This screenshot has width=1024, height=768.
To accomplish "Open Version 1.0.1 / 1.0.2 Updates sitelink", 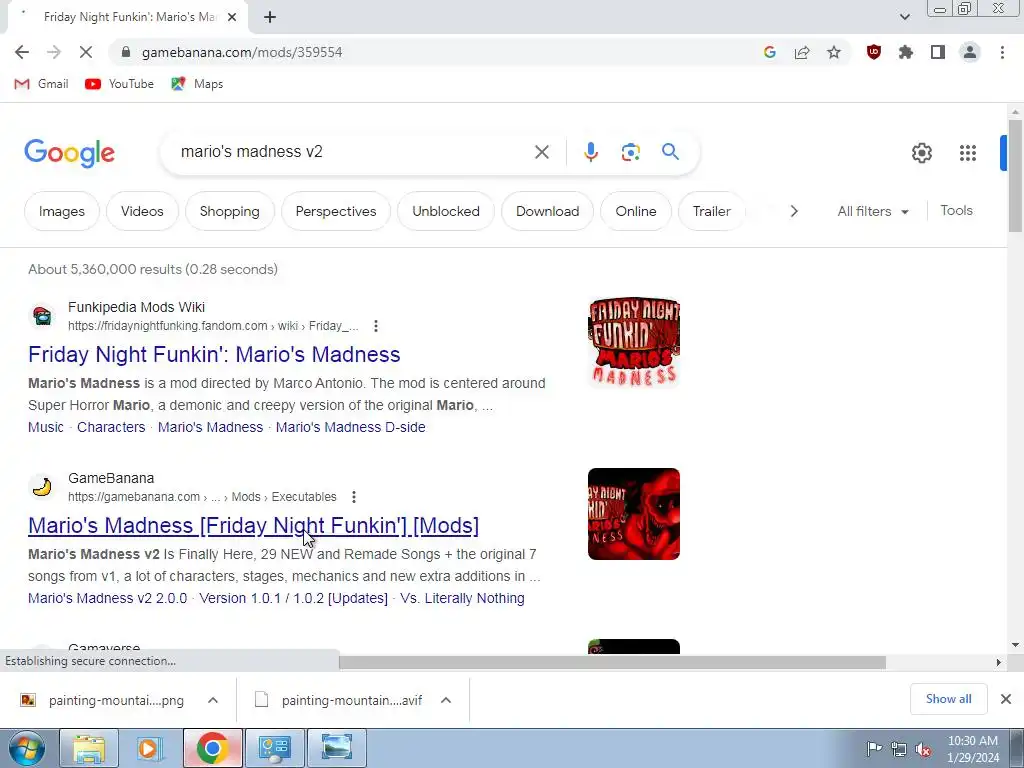I will [x=293, y=598].
